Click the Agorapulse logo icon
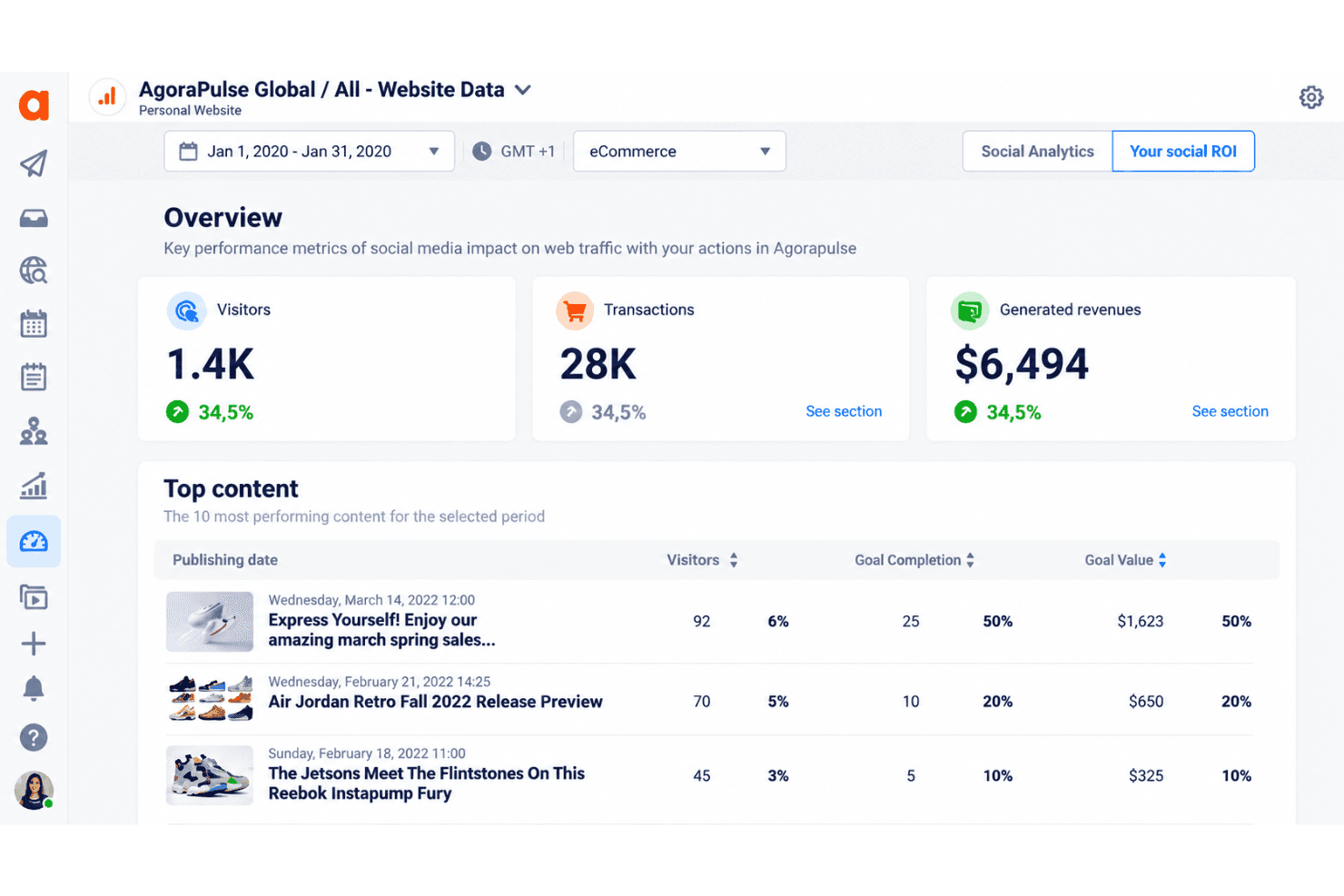This screenshot has height=896, width=1344. [x=35, y=105]
